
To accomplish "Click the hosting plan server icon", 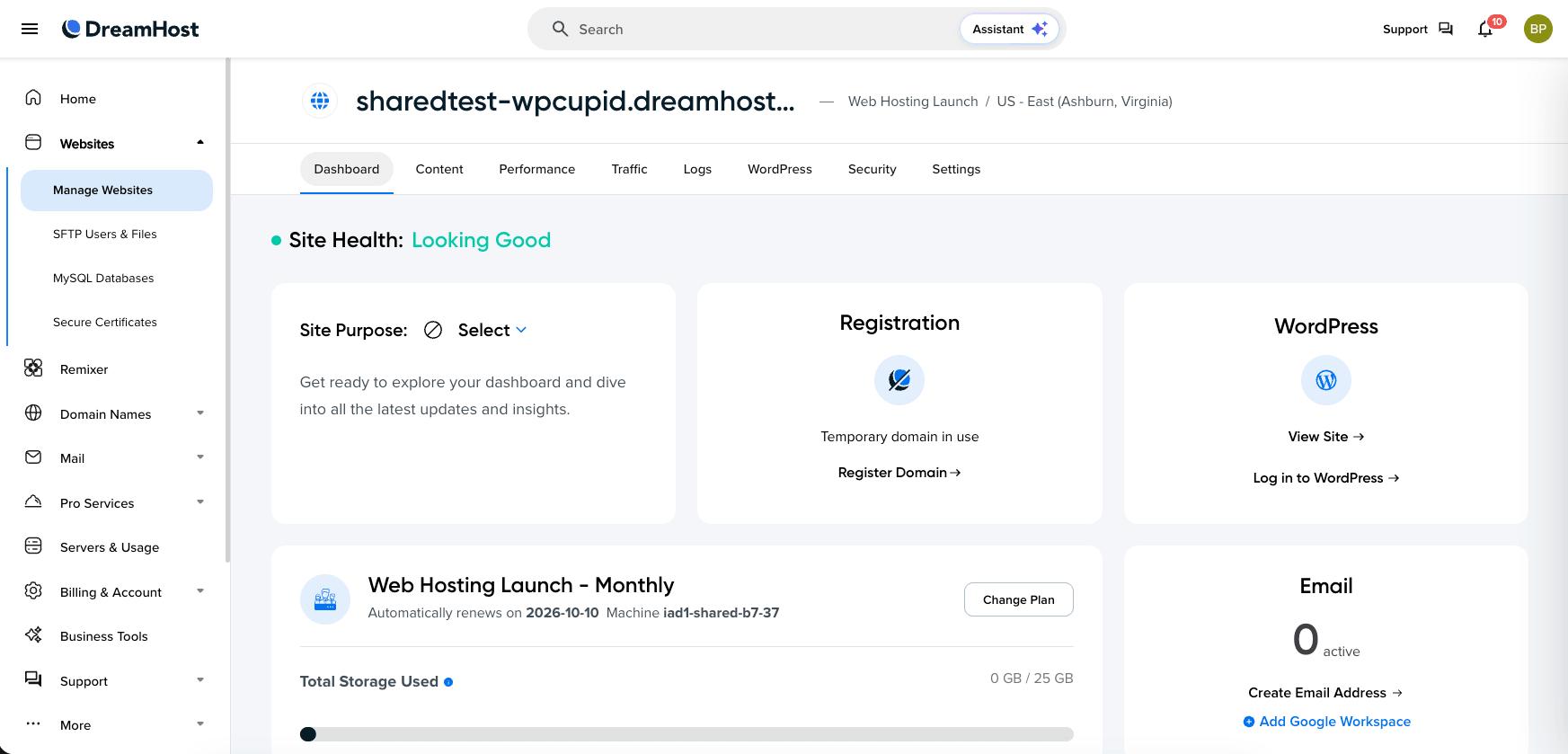I will (x=325, y=599).
